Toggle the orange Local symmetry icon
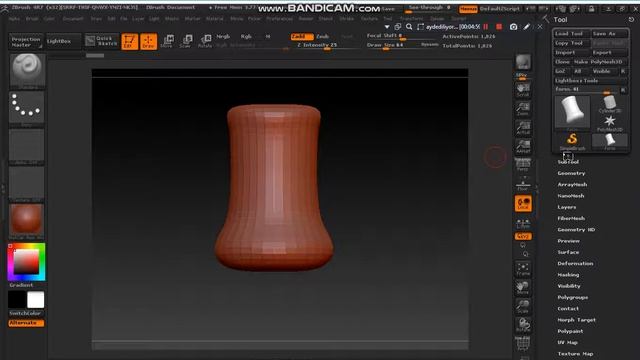The image size is (640, 360). pos(523,203)
